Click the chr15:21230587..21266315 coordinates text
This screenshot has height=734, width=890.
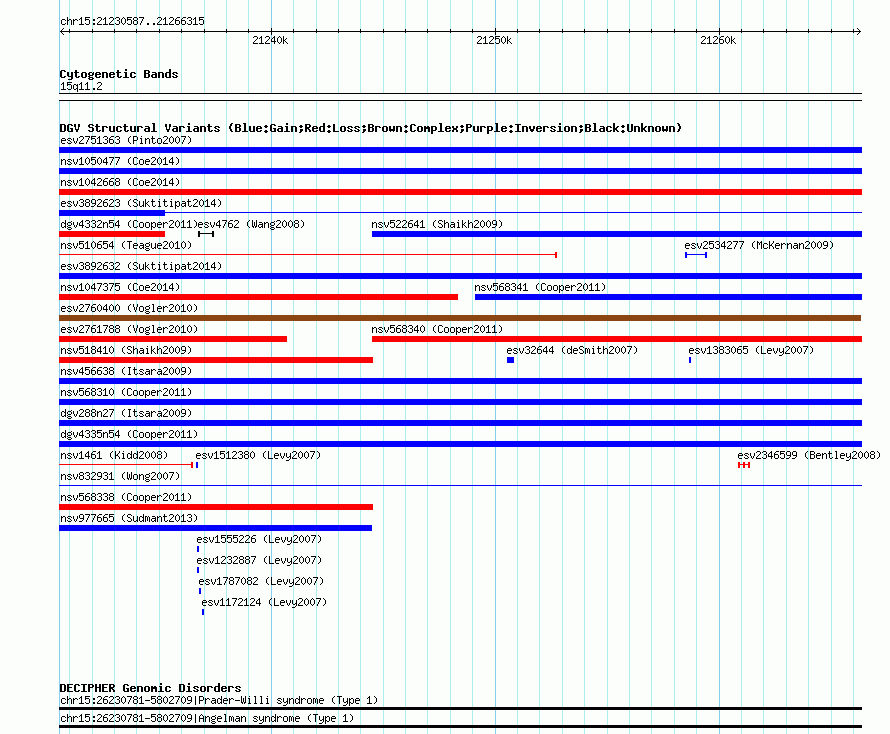(x=132, y=22)
